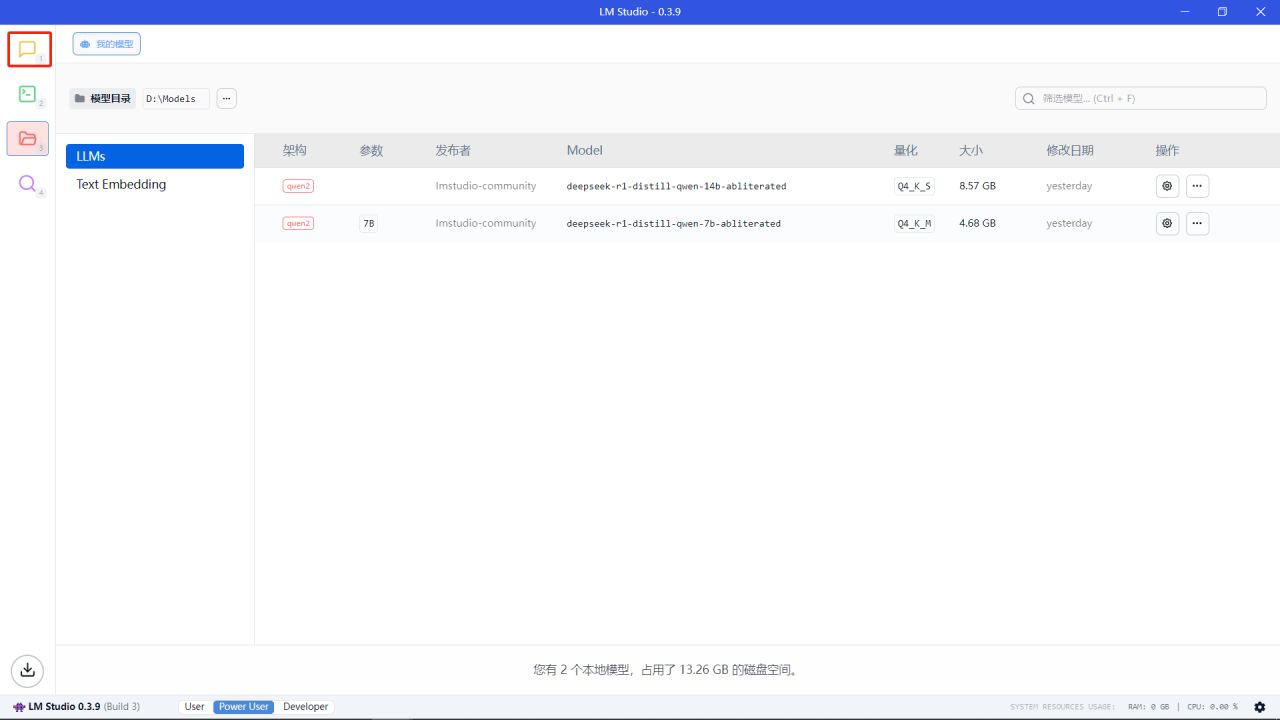Click the Q4_K_M quantization badge
Image resolution: width=1280 pixels, height=720 pixels.
coord(914,223)
